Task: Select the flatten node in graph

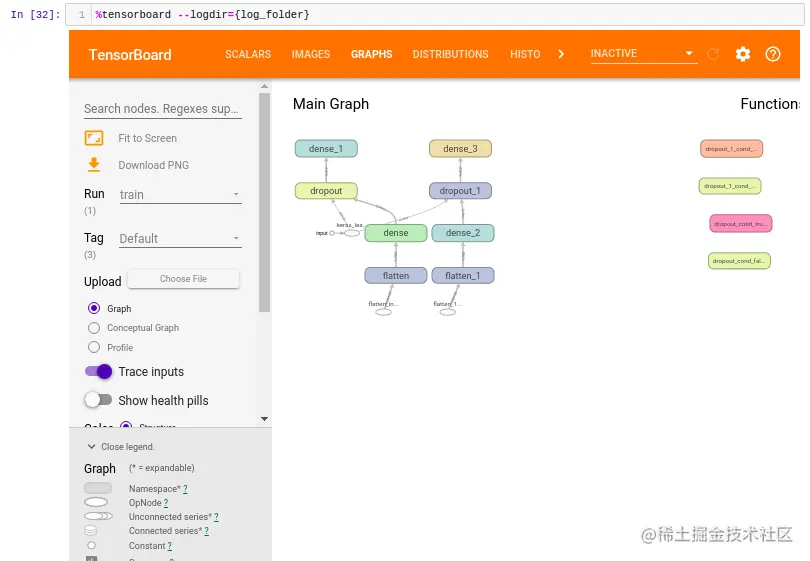Action: click(396, 276)
